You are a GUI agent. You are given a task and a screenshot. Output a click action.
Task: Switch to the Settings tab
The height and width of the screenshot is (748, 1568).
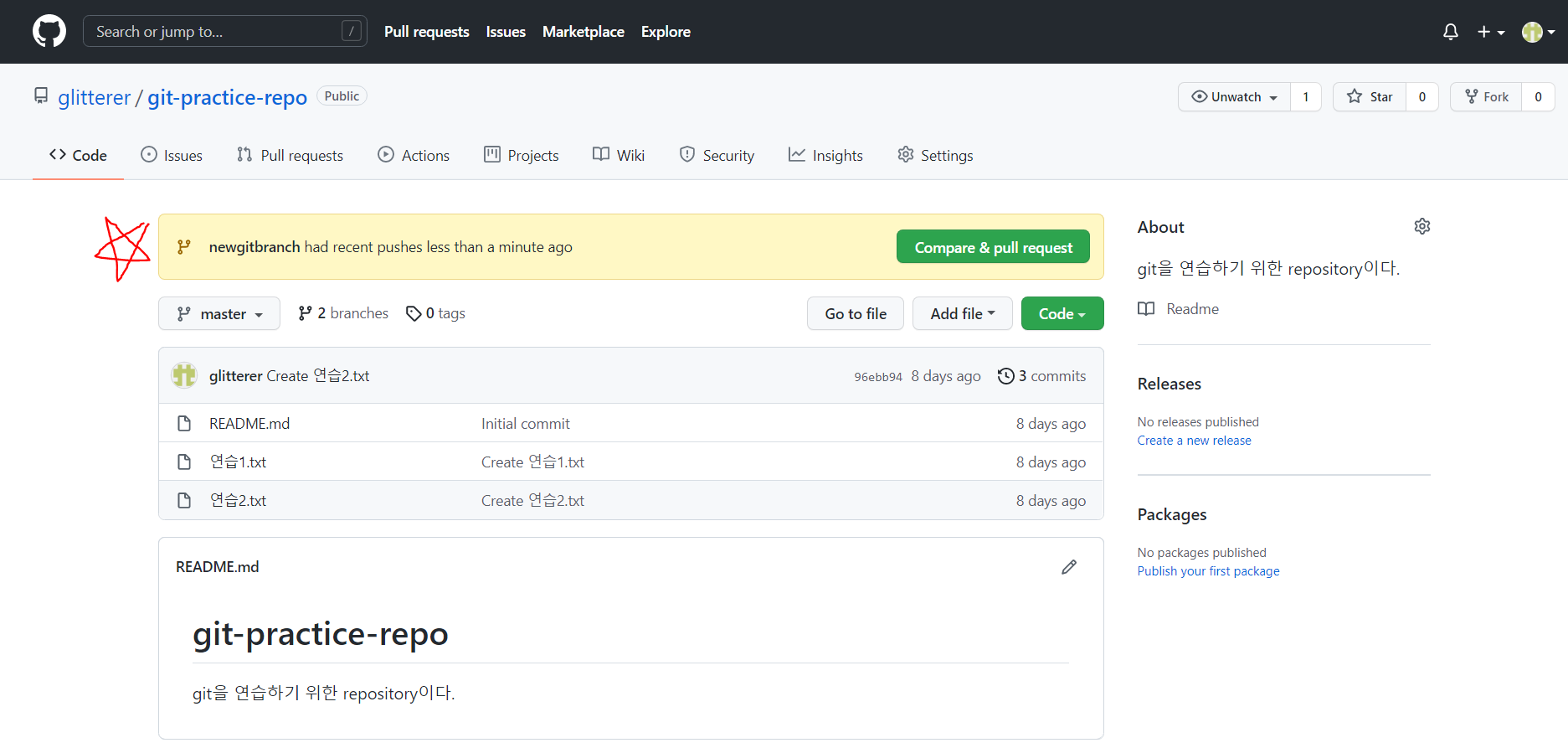tap(935, 155)
